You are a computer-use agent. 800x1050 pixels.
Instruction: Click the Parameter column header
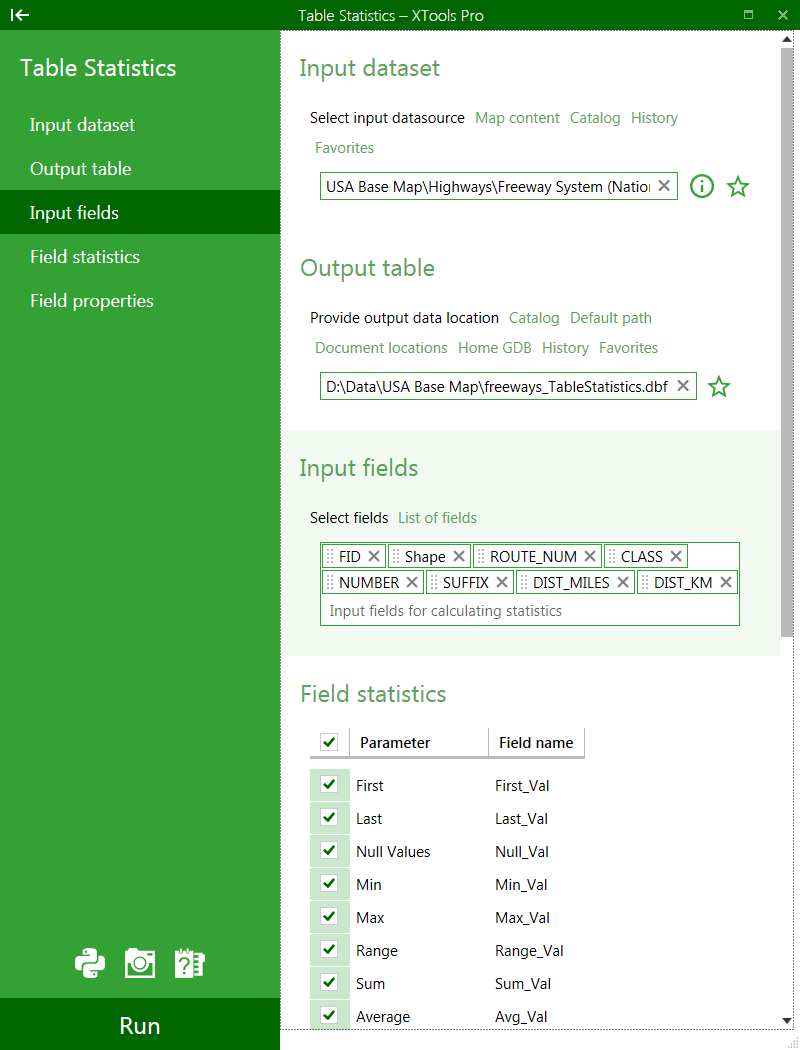[x=419, y=743]
